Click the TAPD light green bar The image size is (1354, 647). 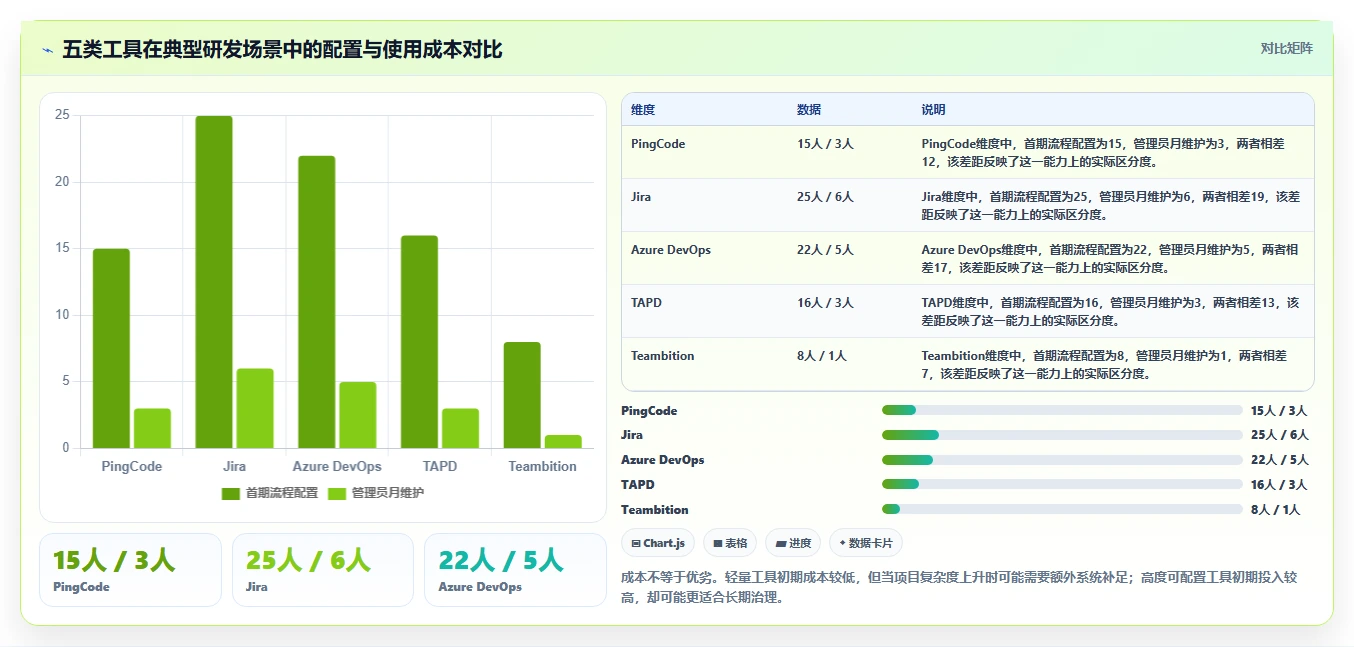point(460,428)
